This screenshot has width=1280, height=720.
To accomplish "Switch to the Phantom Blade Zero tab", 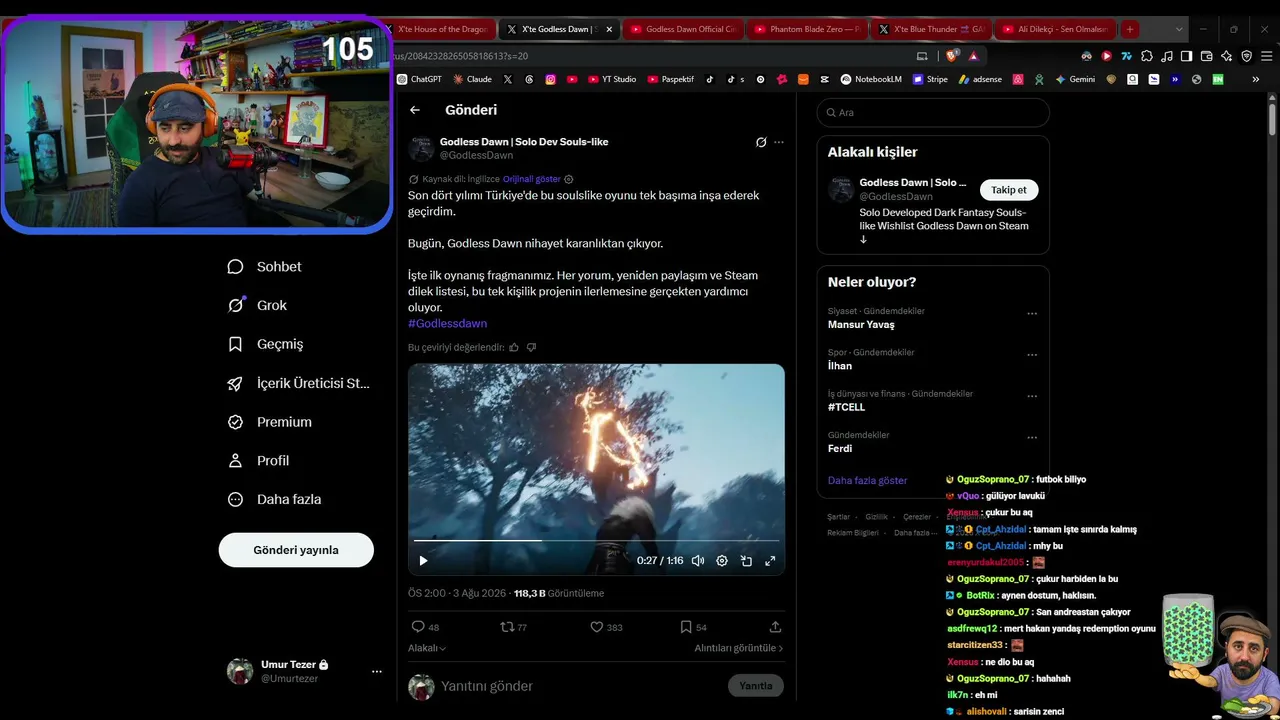I will pos(806,29).
